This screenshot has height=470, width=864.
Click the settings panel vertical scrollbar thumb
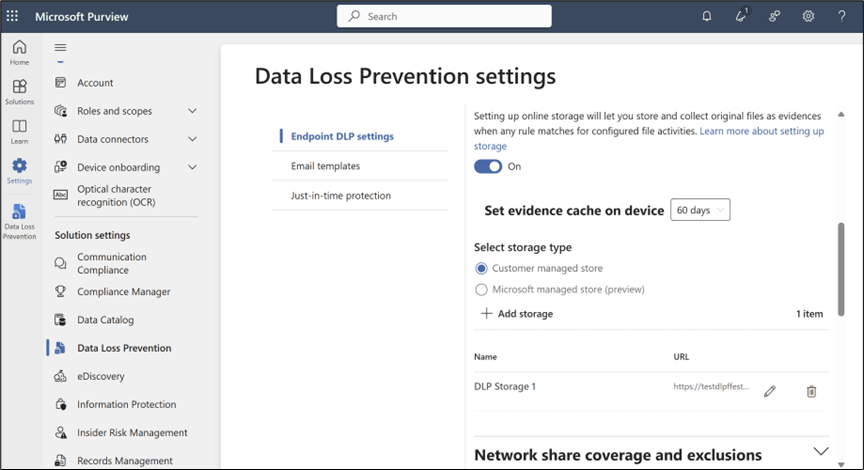pos(841,269)
